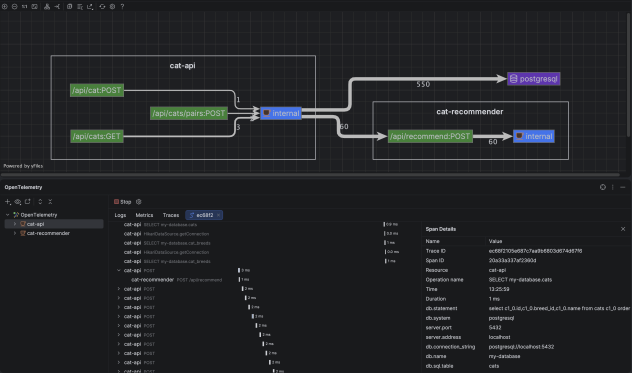Reset diagram to actual size 1:1

point(25,6)
